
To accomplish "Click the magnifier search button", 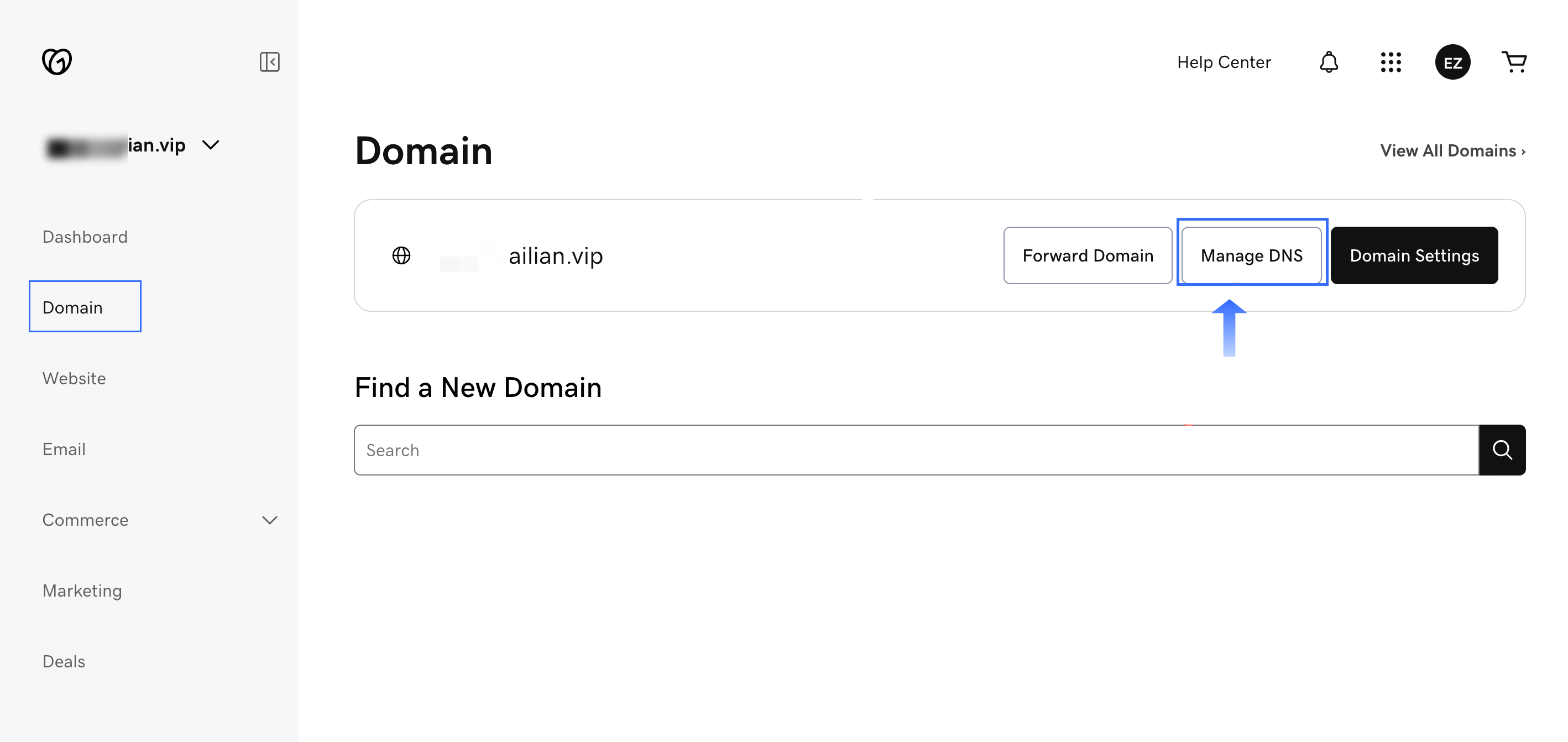I will click(x=1501, y=450).
